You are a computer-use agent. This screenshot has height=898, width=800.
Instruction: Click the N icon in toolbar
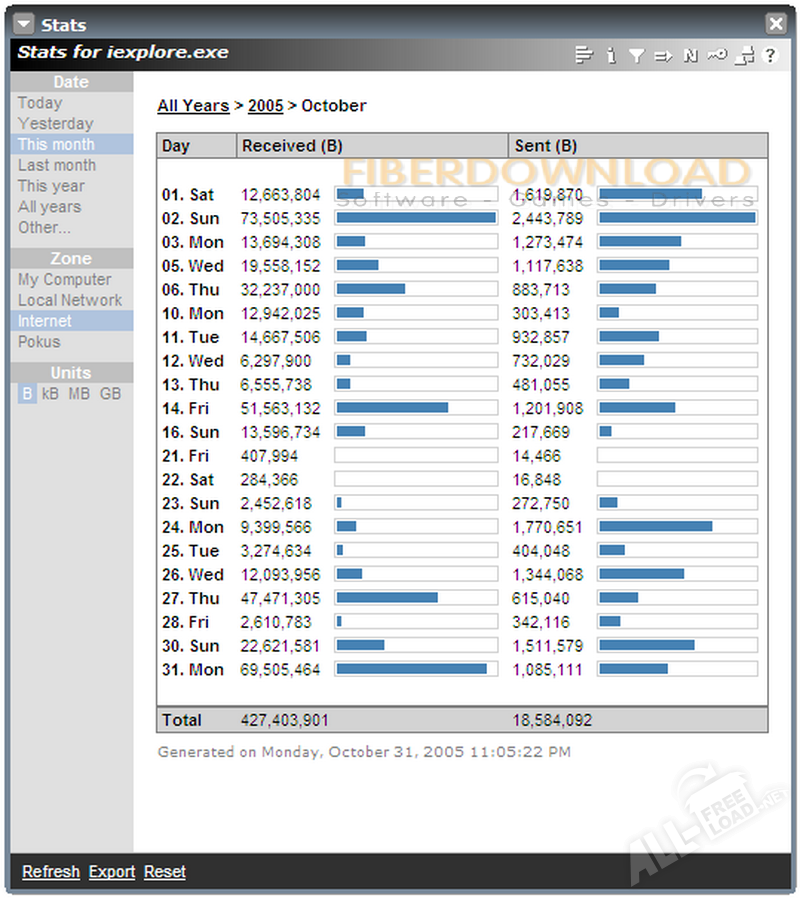pos(690,56)
